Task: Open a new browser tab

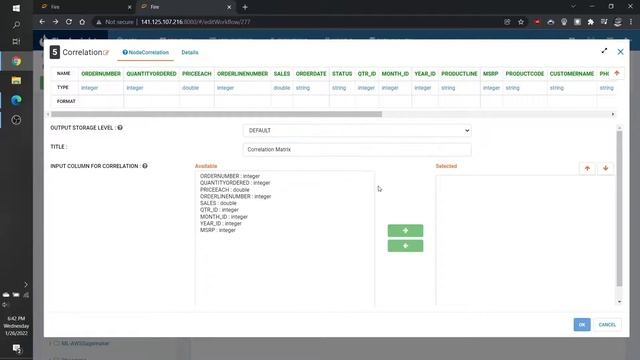Action: [x=245, y=7]
